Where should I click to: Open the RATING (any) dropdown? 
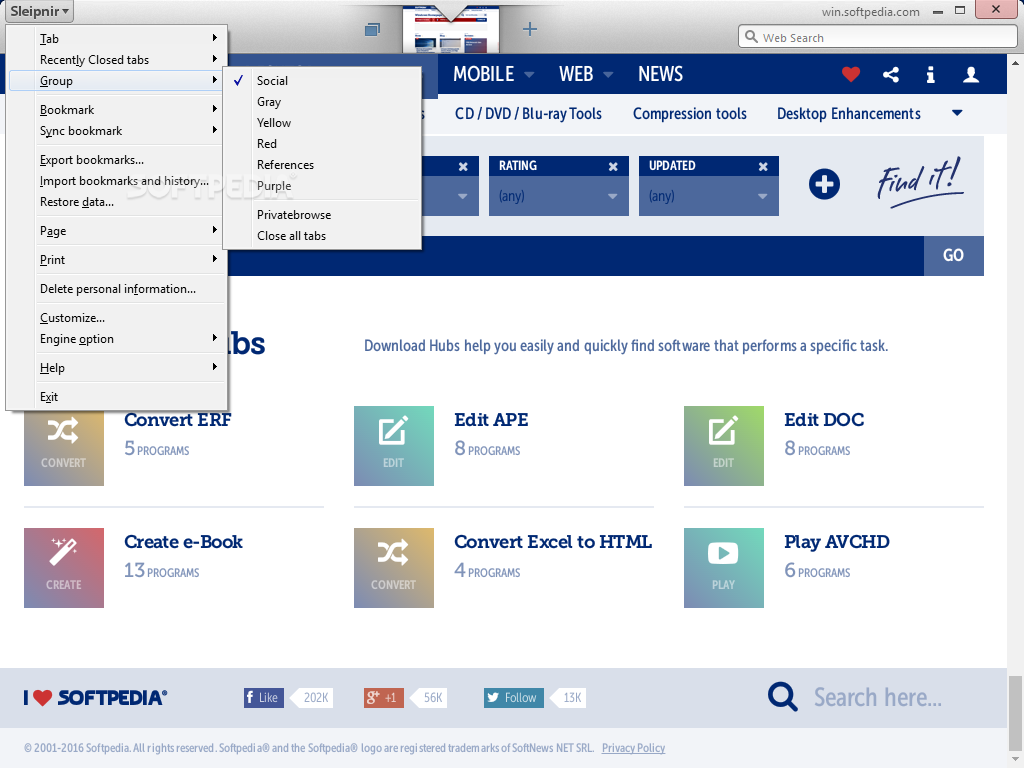point(559,196)
